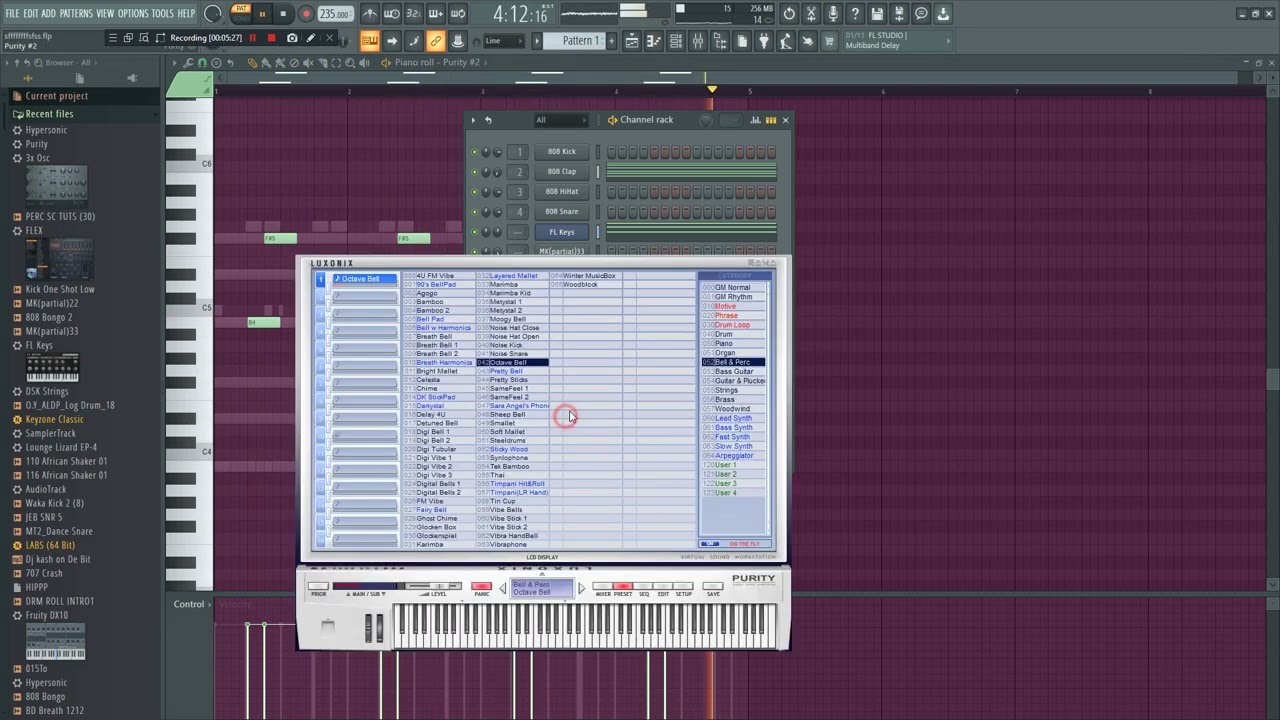Click the pen annotate icon in recording bar
This screenshot has height=720, width=1280.
pyautogui.click(x=311, y=38)
